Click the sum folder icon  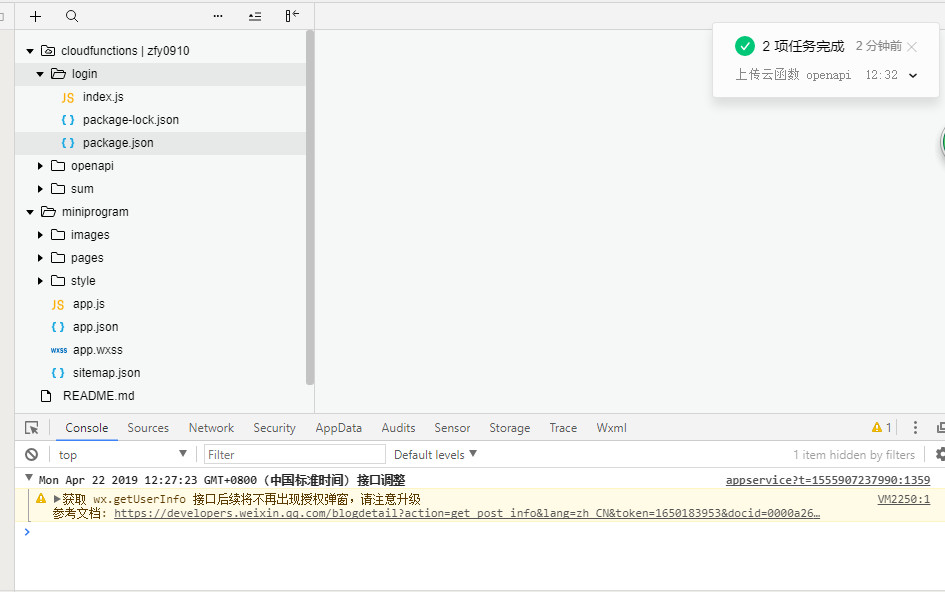click(x=58, y=189)
